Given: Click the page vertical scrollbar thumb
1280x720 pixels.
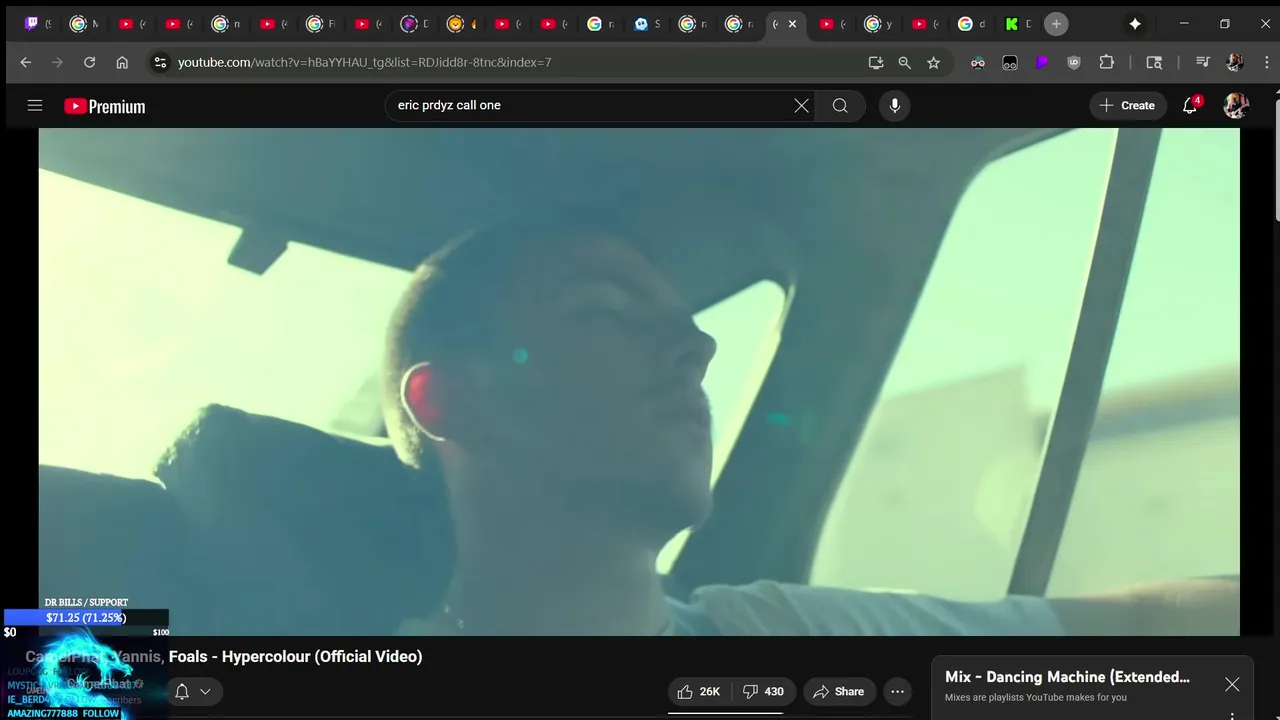Looking at the screenshot, I should [x=1276, y=158].
